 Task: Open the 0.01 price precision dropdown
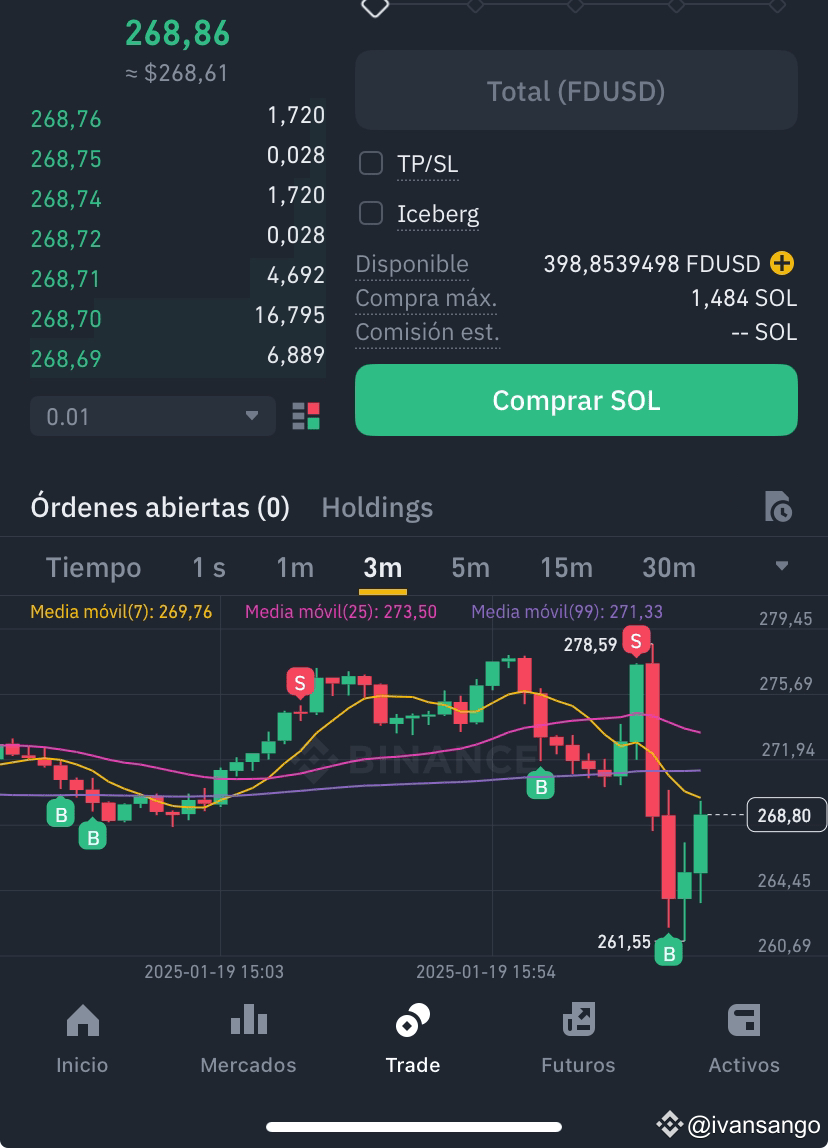click(153, 416)
